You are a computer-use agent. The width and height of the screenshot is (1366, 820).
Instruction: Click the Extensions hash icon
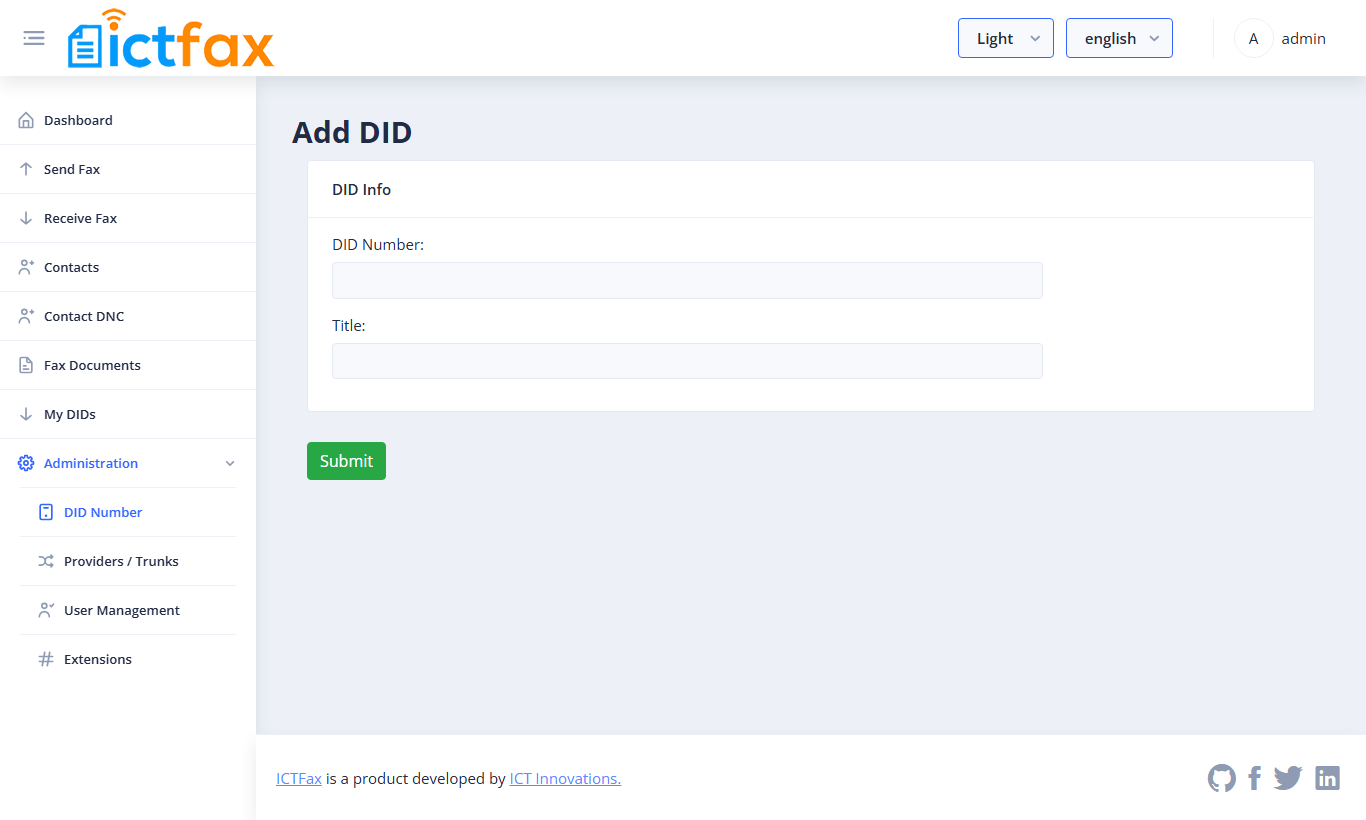coord(46,659)
